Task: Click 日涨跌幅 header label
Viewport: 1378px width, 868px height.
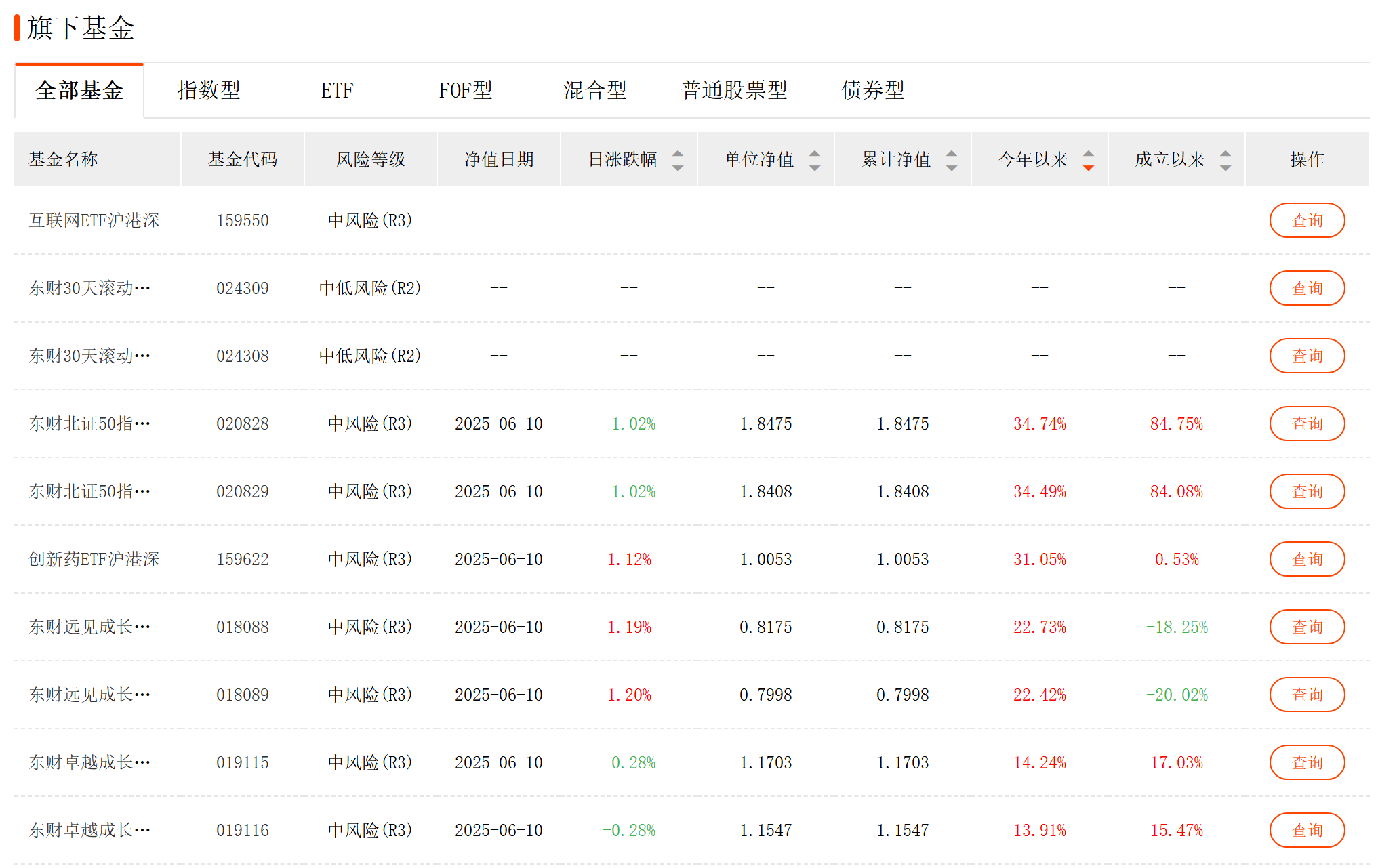Action: tap(623, 159)
